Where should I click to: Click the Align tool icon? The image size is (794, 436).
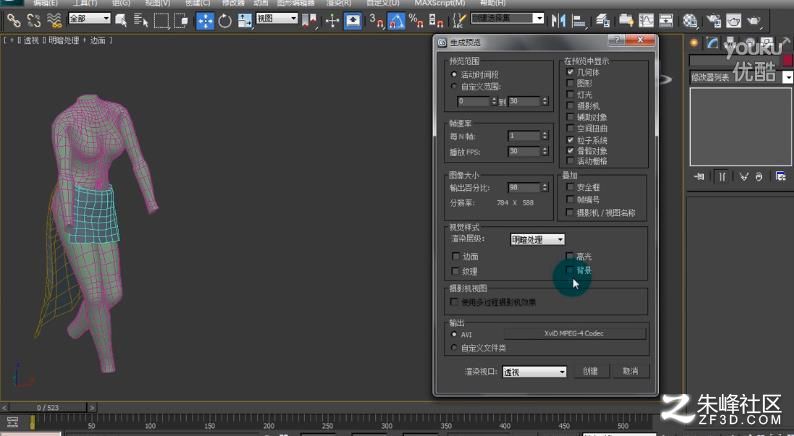click(578, 21)
